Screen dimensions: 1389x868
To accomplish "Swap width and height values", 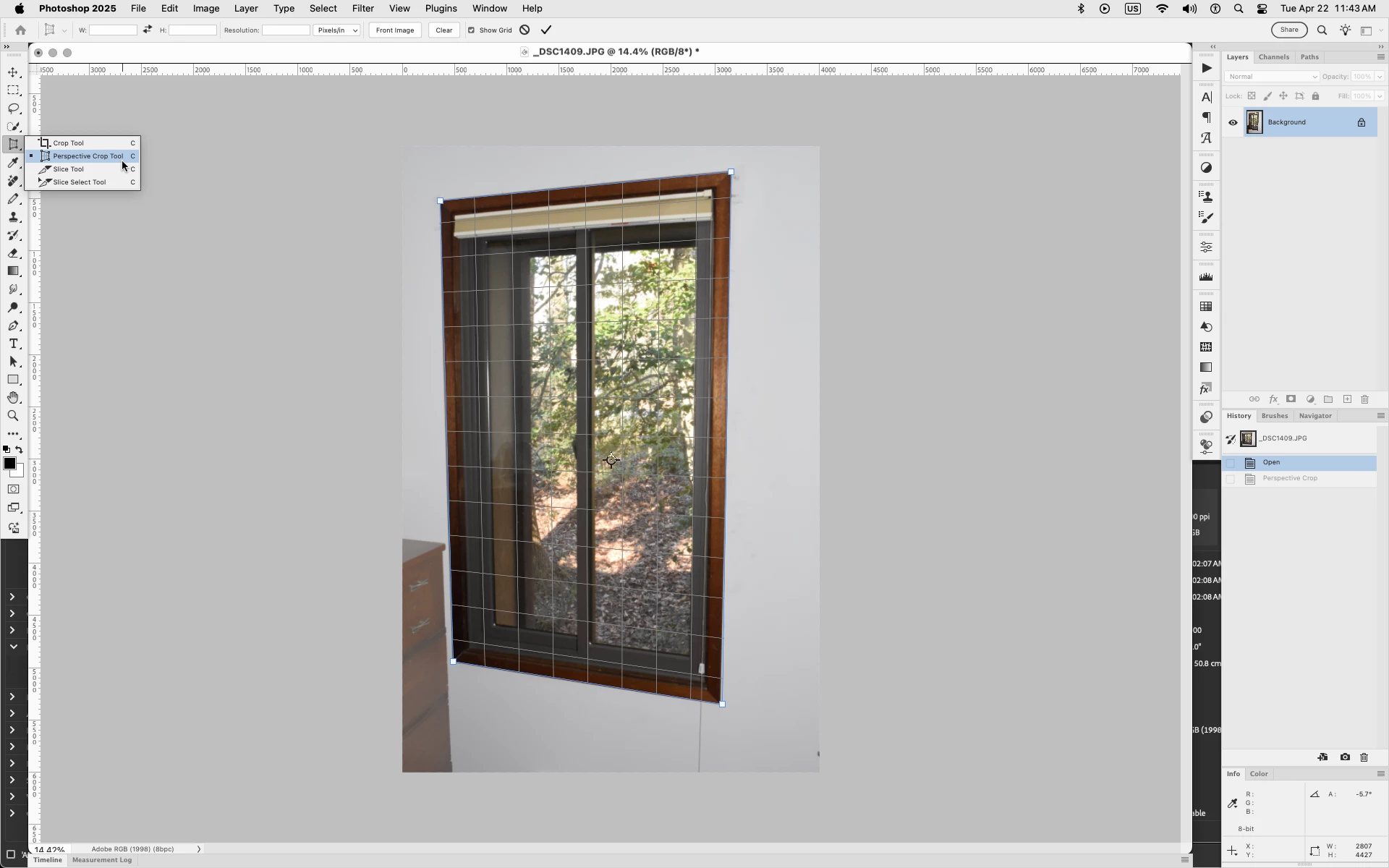I will [148, 30].
